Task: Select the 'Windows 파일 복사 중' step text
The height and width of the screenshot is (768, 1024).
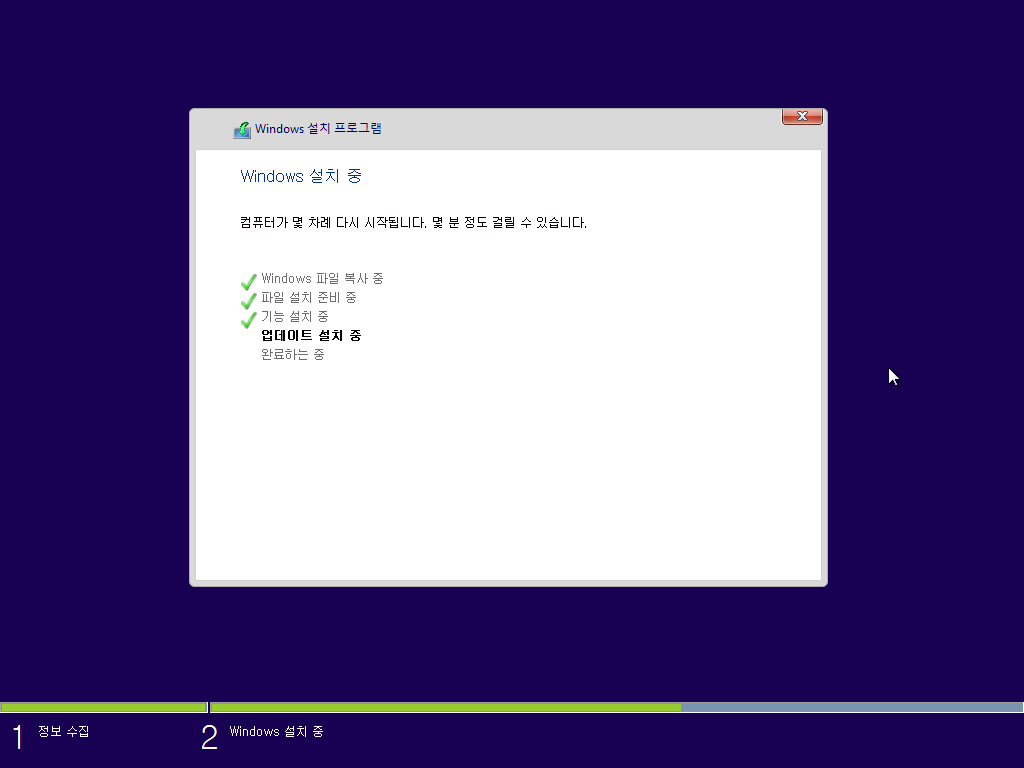Action: pyautogui.click(x=322, y=279)
